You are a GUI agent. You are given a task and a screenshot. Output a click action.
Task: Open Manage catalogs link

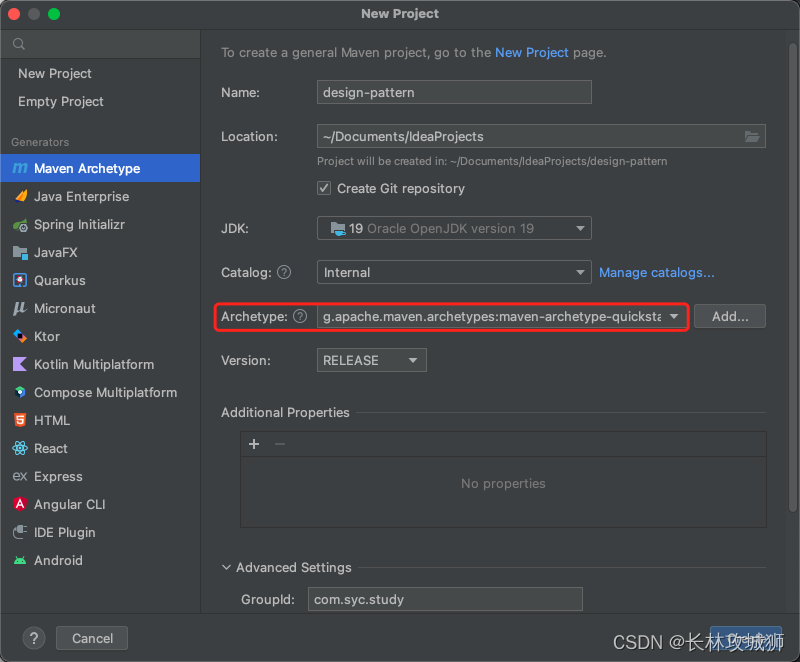[x=657, y=272]
